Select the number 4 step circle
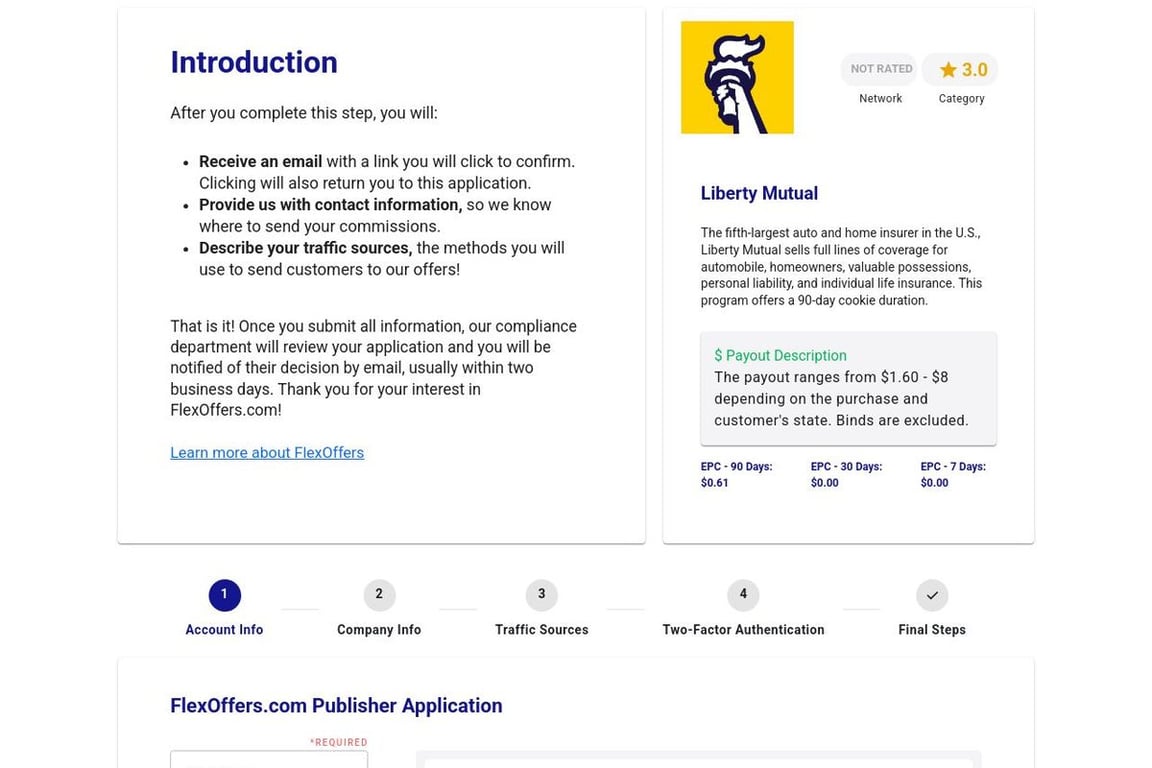The width and height of the screenshot is (1152, 768). click(x=743, y=595)
